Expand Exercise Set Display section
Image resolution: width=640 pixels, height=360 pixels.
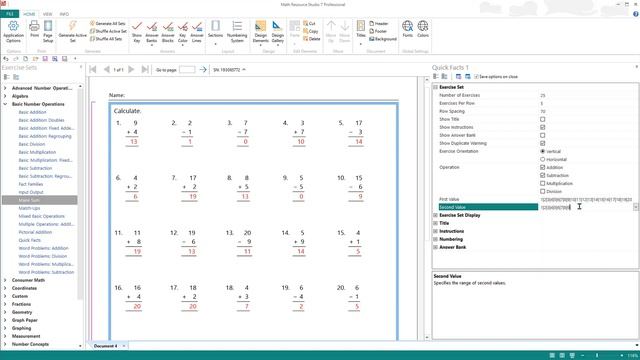pos(436,215)
